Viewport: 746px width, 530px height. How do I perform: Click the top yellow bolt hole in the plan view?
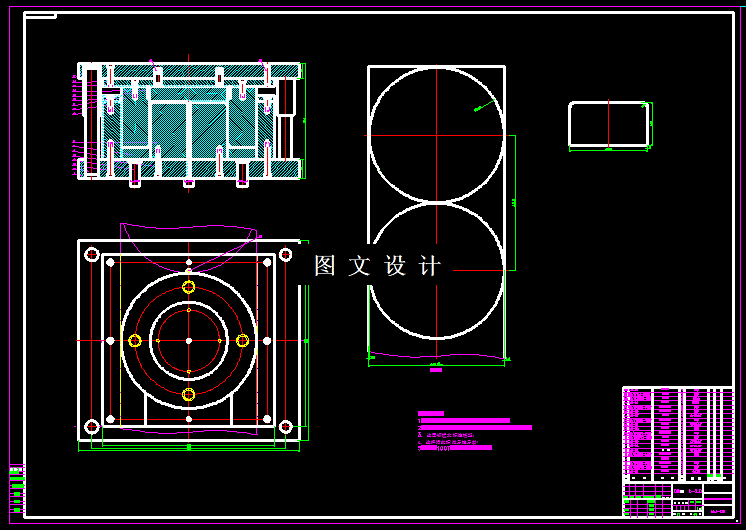click(189, 287)
